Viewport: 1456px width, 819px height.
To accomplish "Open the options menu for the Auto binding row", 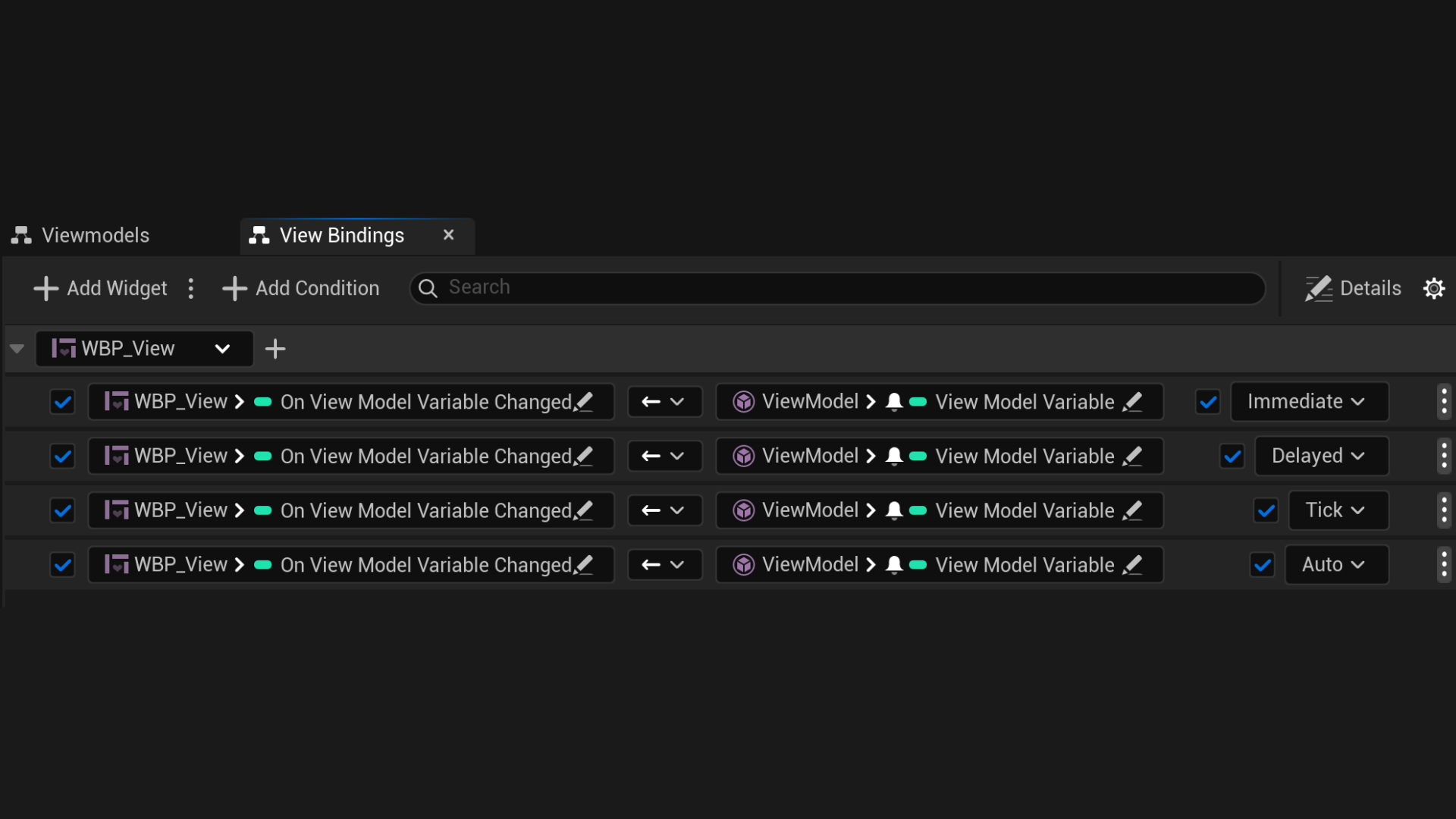I will 1444,565.
